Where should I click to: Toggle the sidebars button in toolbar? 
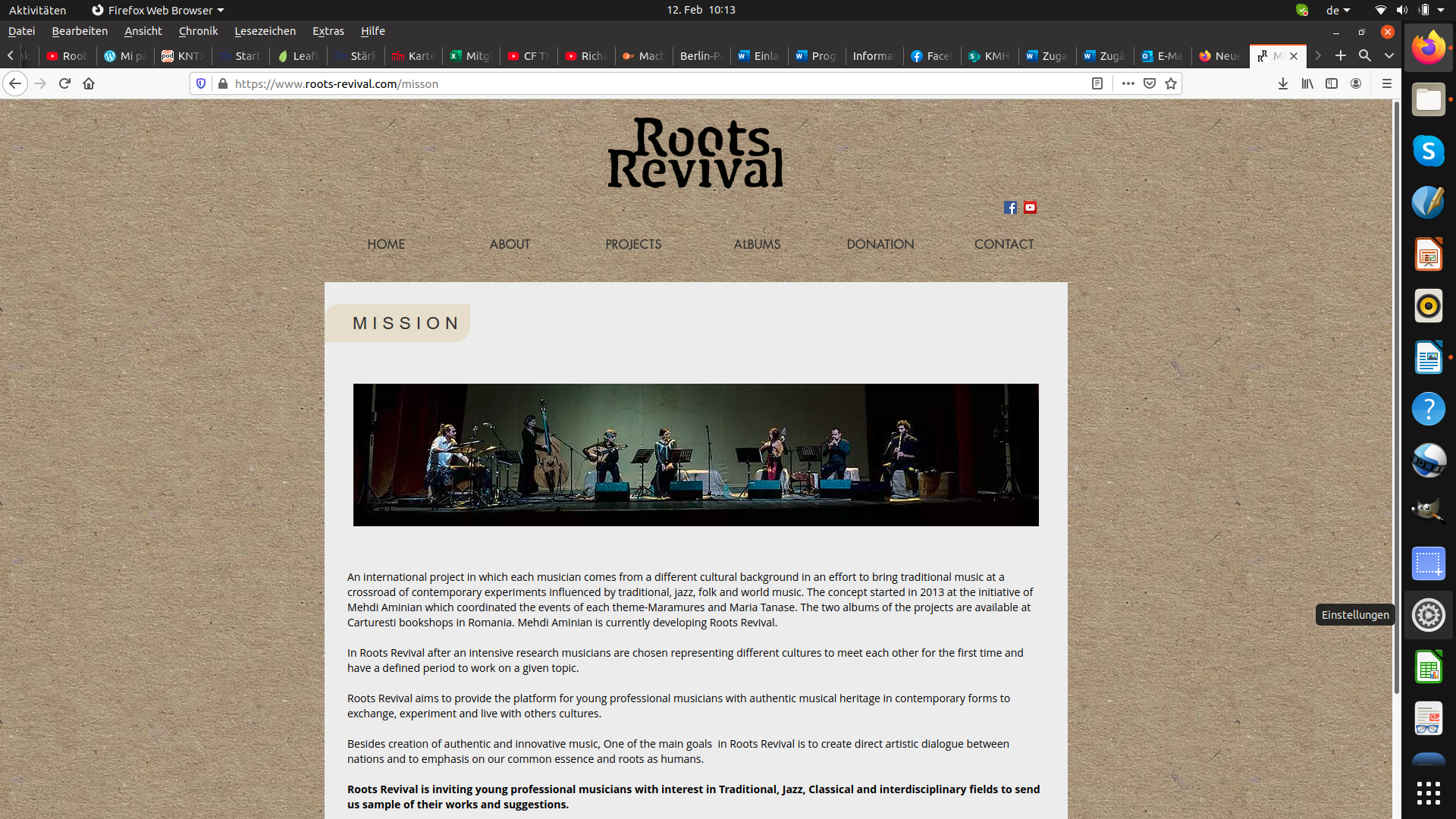pos(1332,83)
